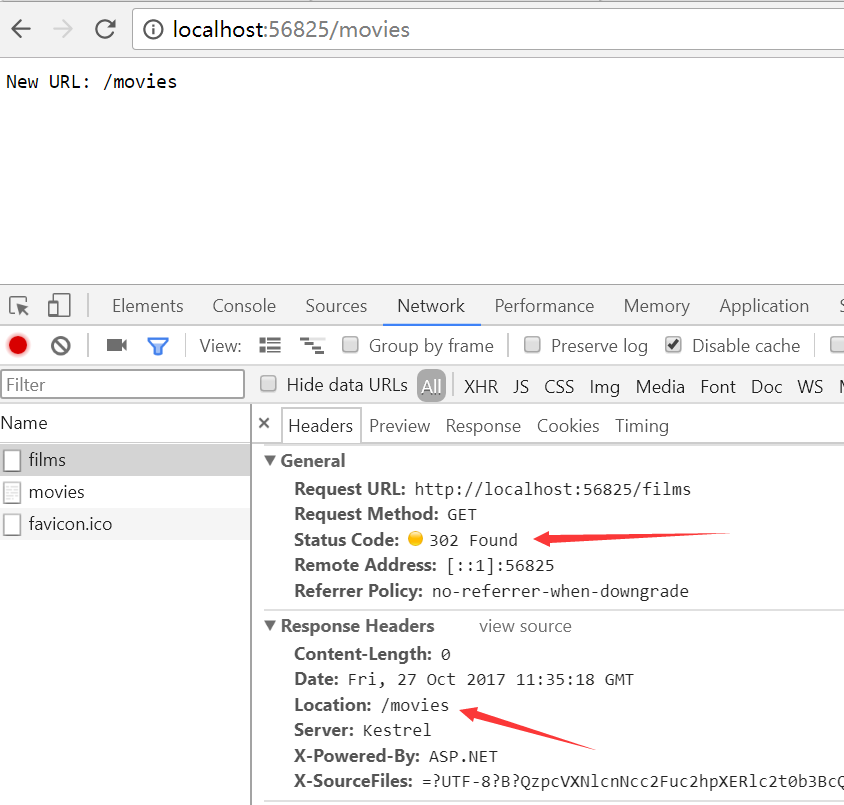Select the XHR request filter
Screen dimensions: 844x805
(481, 385)
